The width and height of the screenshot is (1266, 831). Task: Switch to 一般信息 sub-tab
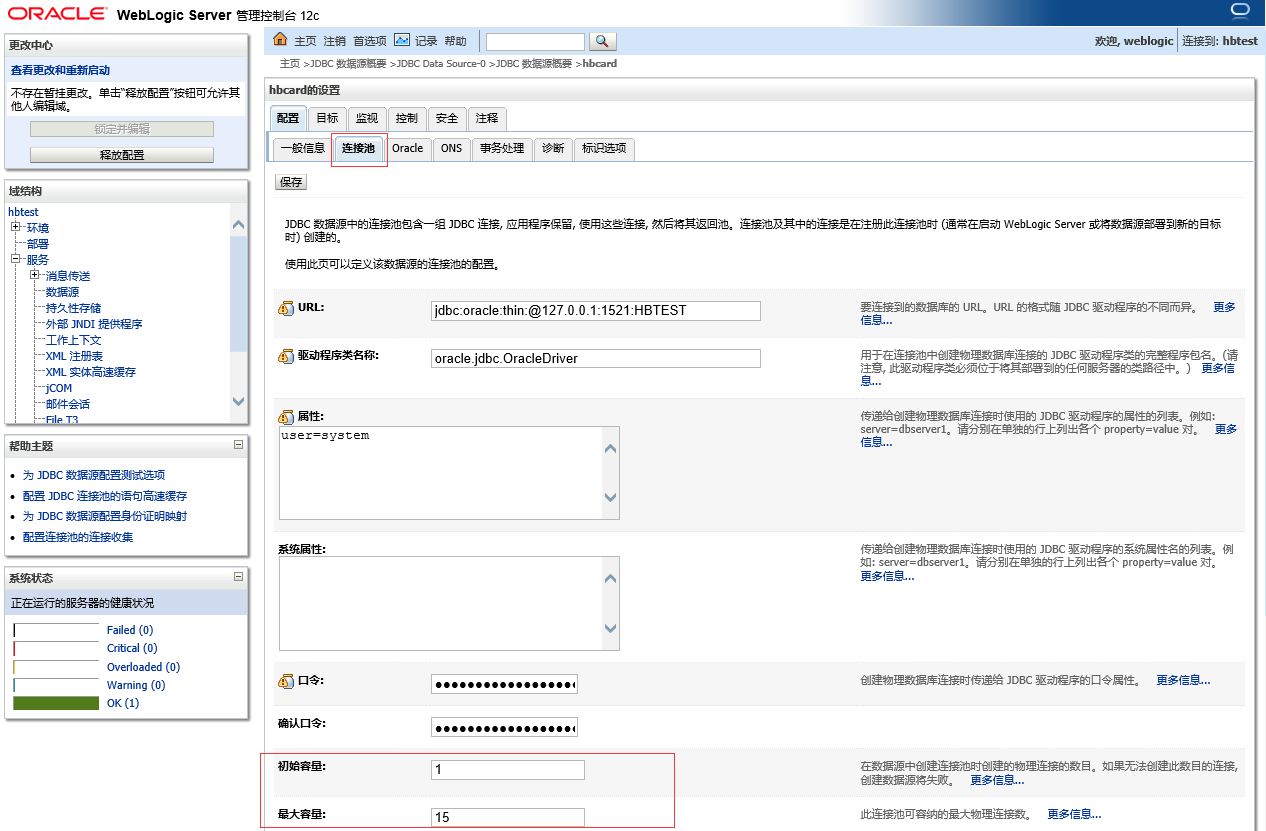point(302,148)
